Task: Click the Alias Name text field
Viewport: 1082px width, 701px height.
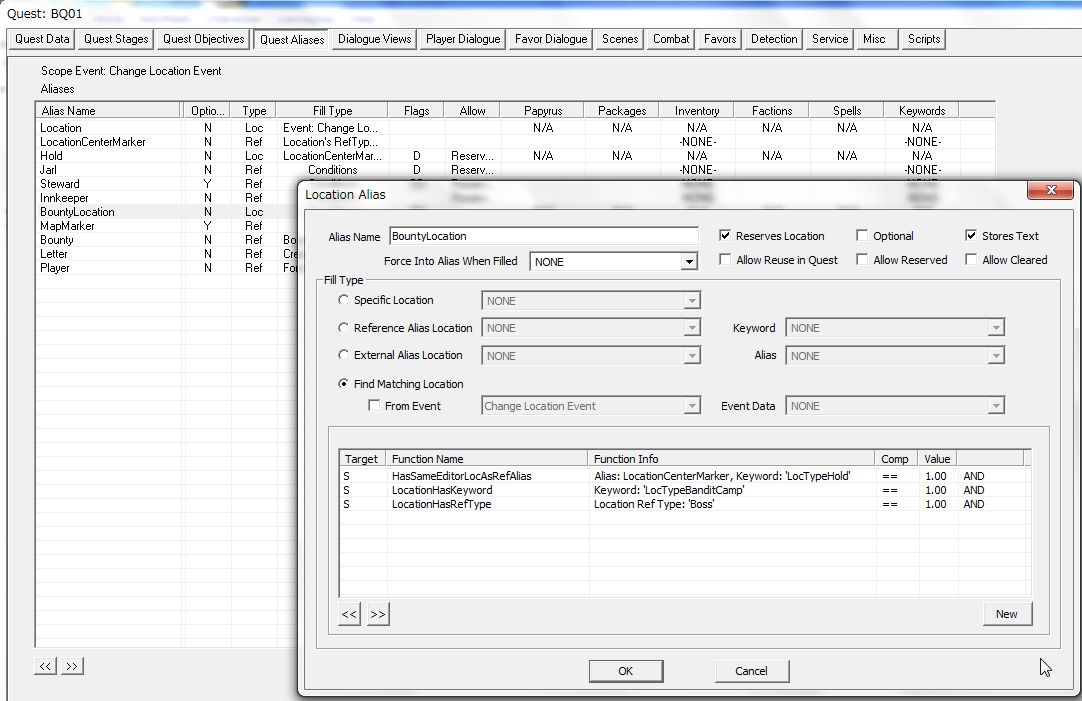Action: [543, 236]
